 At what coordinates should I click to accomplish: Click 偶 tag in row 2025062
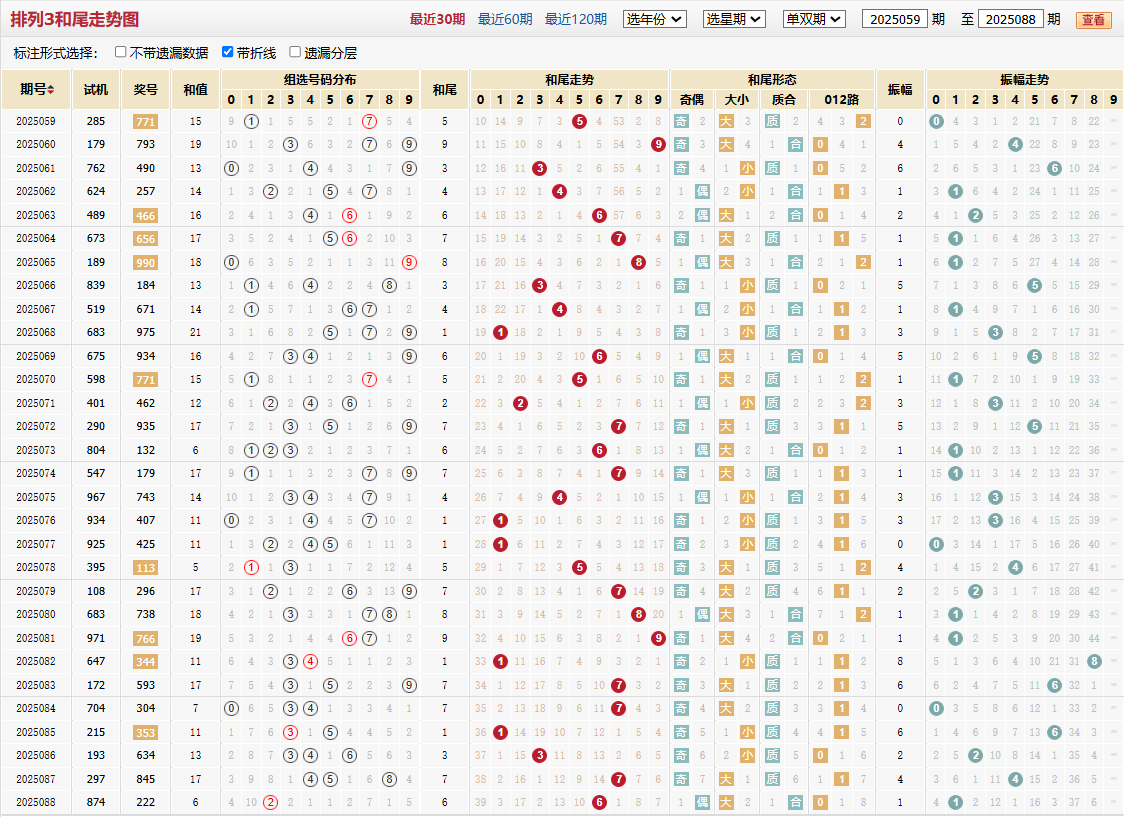pos(702,191)
